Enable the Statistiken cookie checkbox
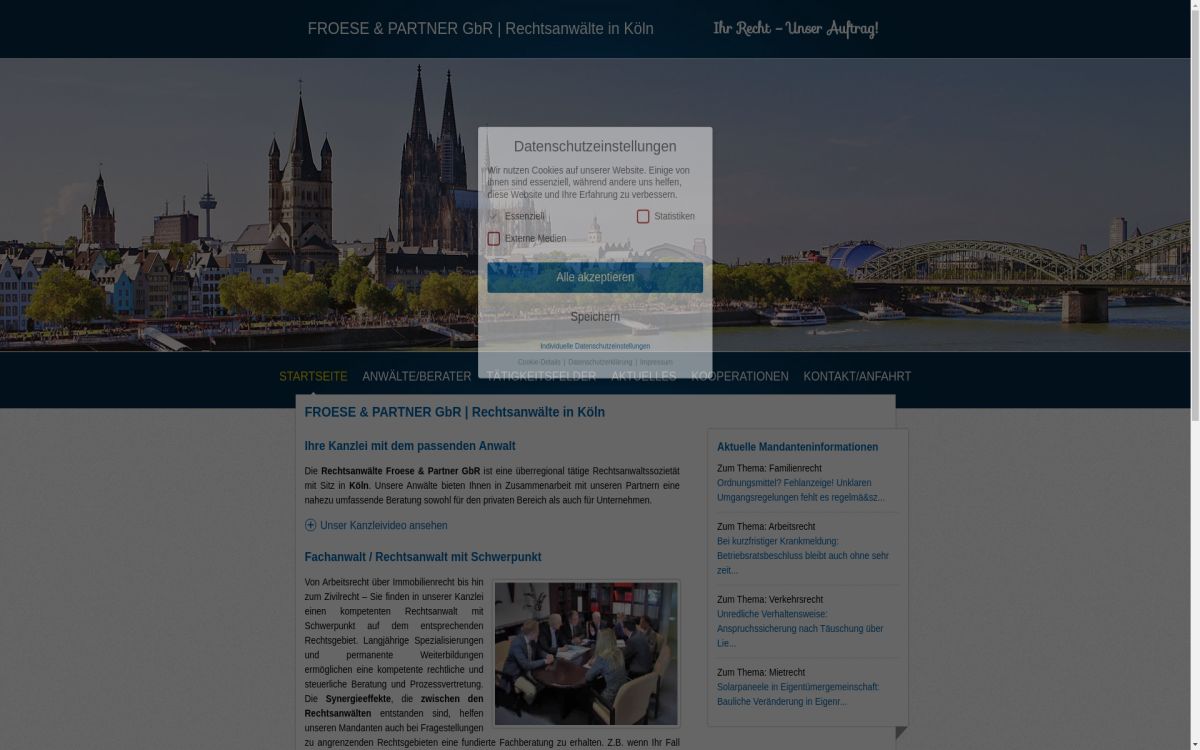Viewport: 1200px width, 750px height. 643,216
